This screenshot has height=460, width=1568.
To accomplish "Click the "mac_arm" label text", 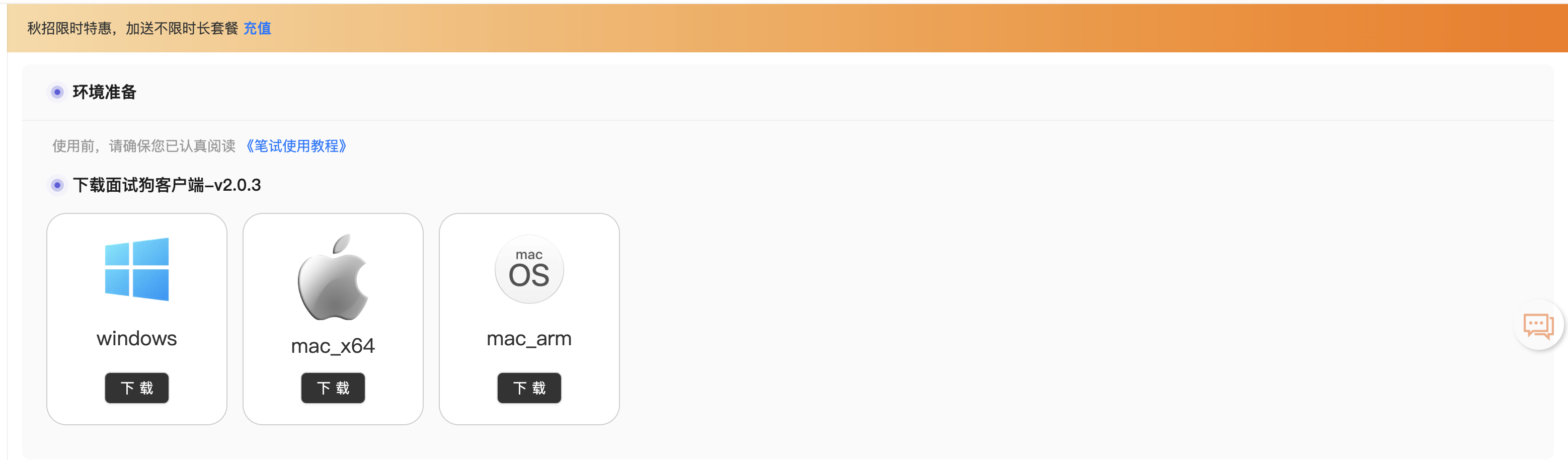I will tap(529, 338).
